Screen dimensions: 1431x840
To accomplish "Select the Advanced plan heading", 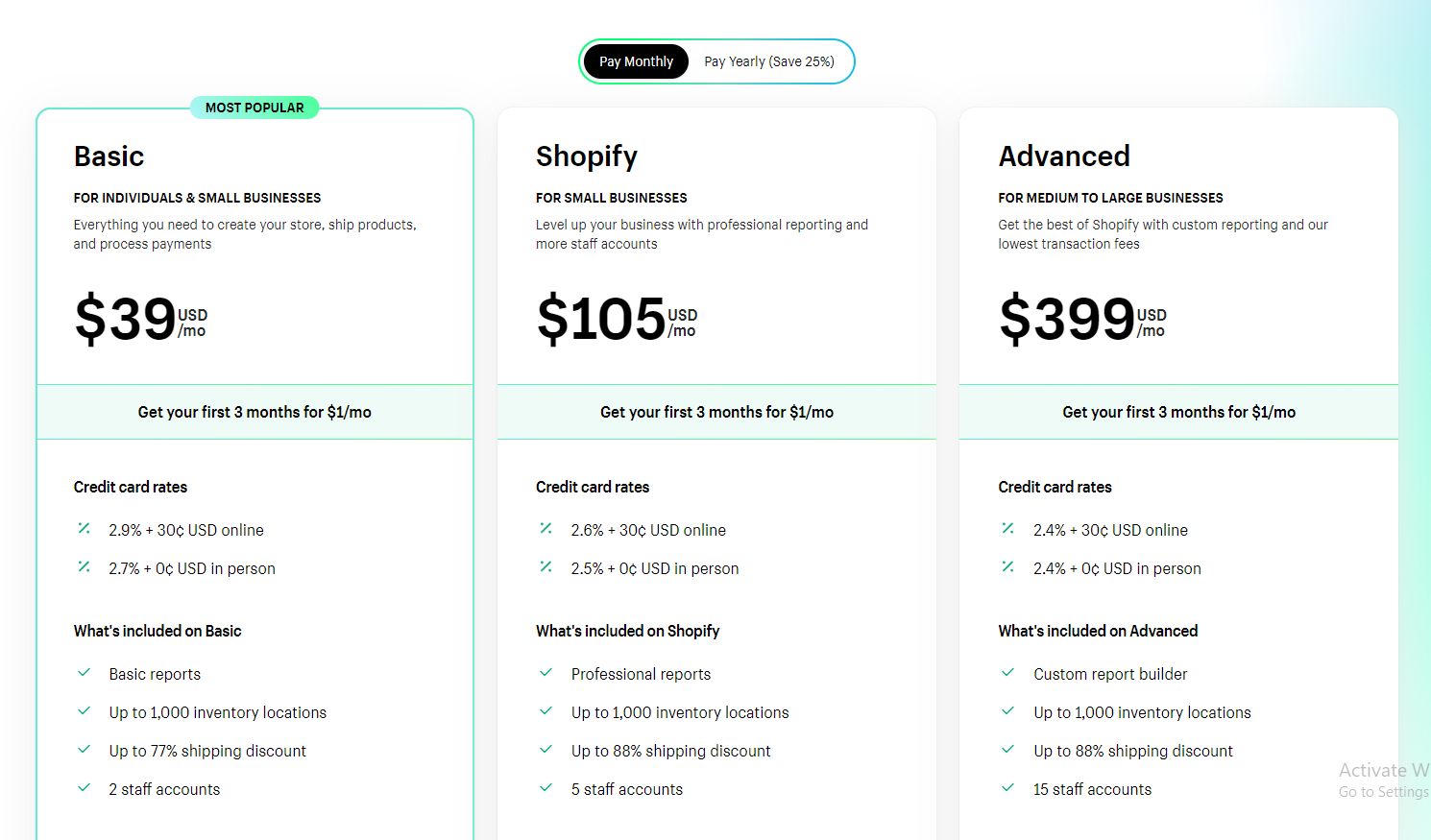I will pos(1064,156).
